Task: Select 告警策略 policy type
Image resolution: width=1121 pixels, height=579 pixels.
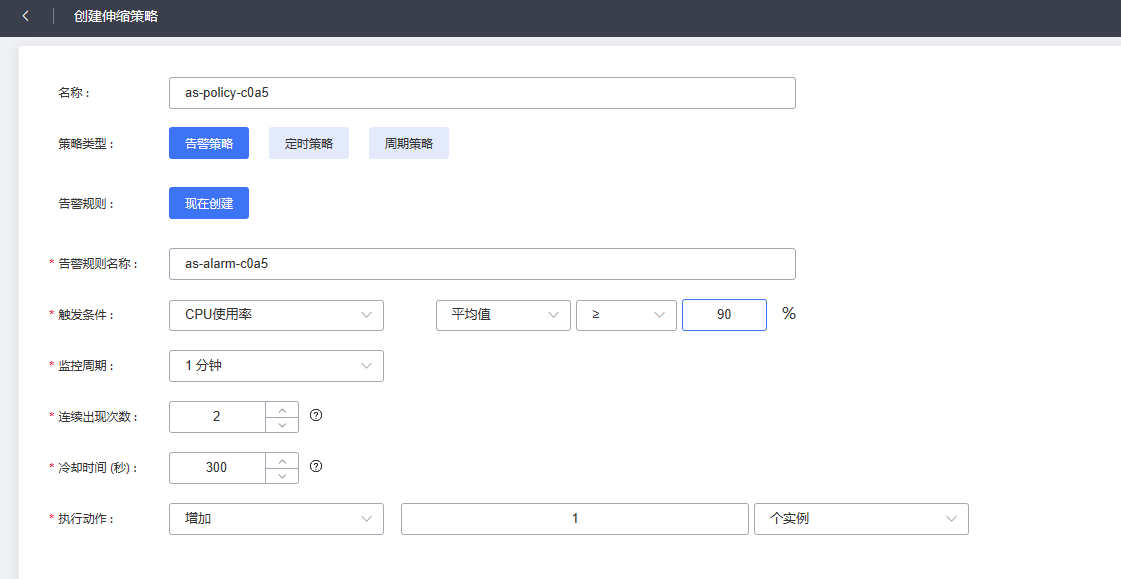Action: click(209, 143)
